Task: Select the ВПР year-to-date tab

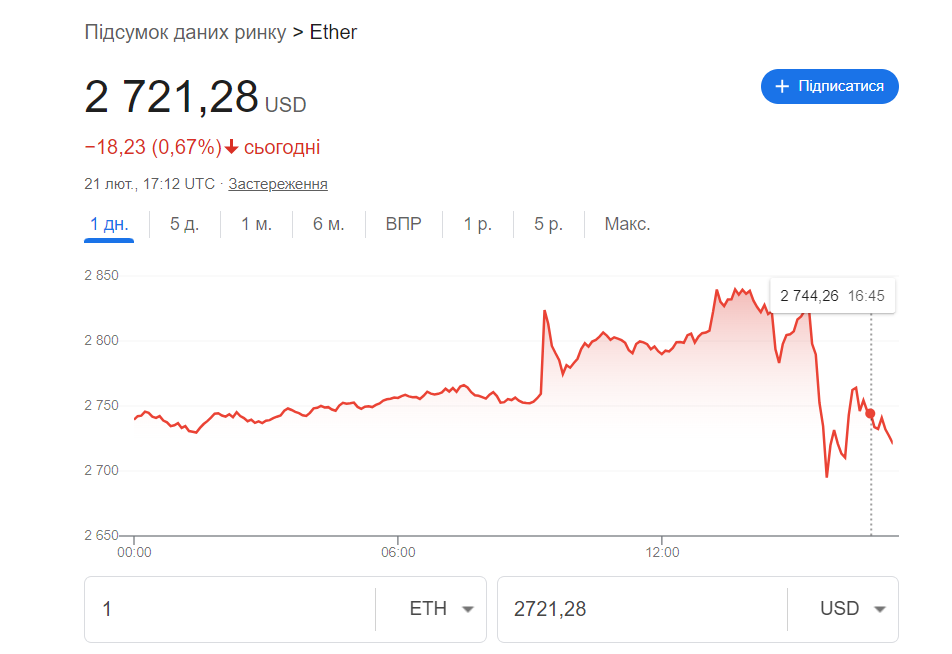Action: pos(403,224)
